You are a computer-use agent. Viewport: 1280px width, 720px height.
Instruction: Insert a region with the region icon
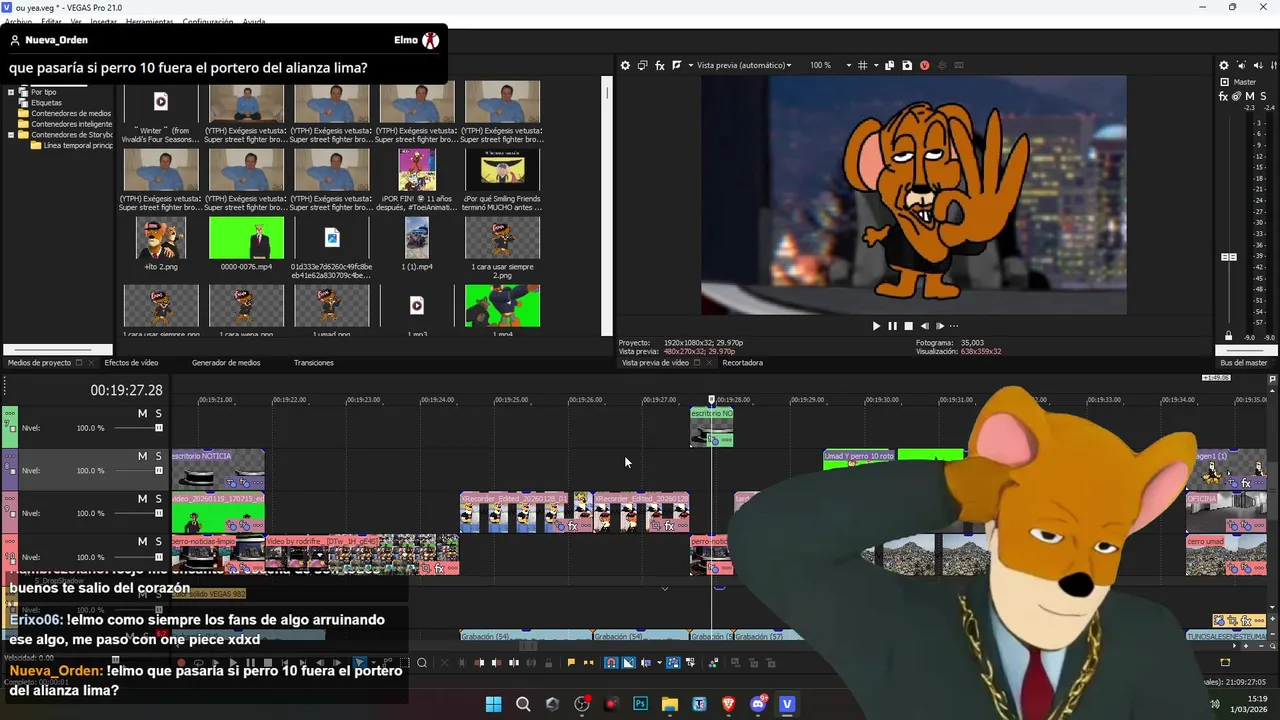pos(588,662)
